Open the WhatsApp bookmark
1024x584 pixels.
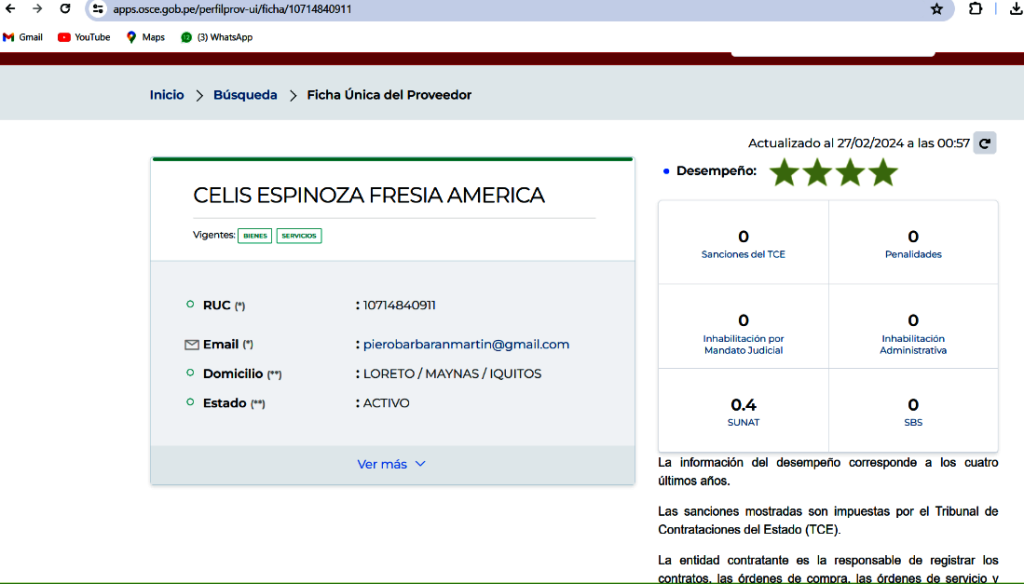click(216, 37)
